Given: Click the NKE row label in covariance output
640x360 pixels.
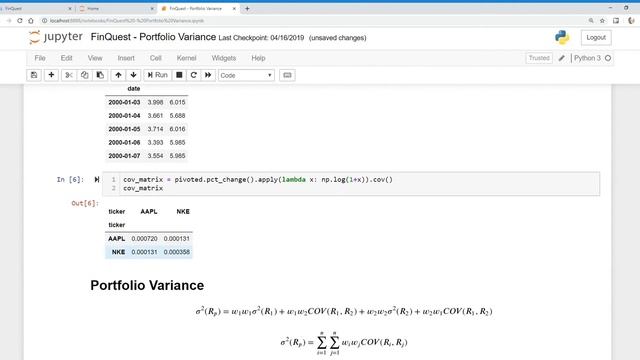Looking at the screenshot, I should click(118, 252).
